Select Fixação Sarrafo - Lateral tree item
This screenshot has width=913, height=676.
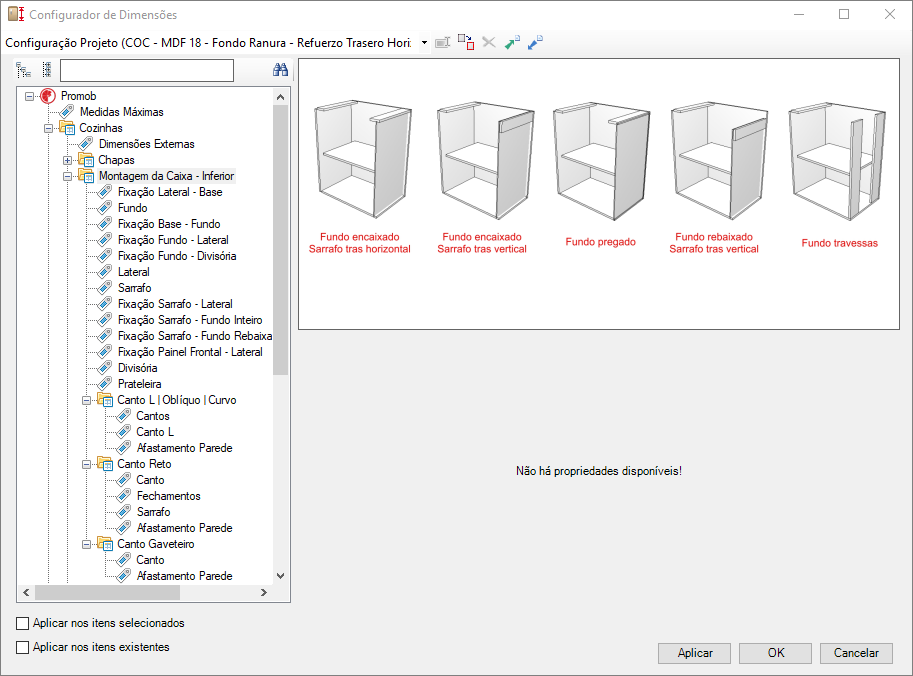click(175, 304)
